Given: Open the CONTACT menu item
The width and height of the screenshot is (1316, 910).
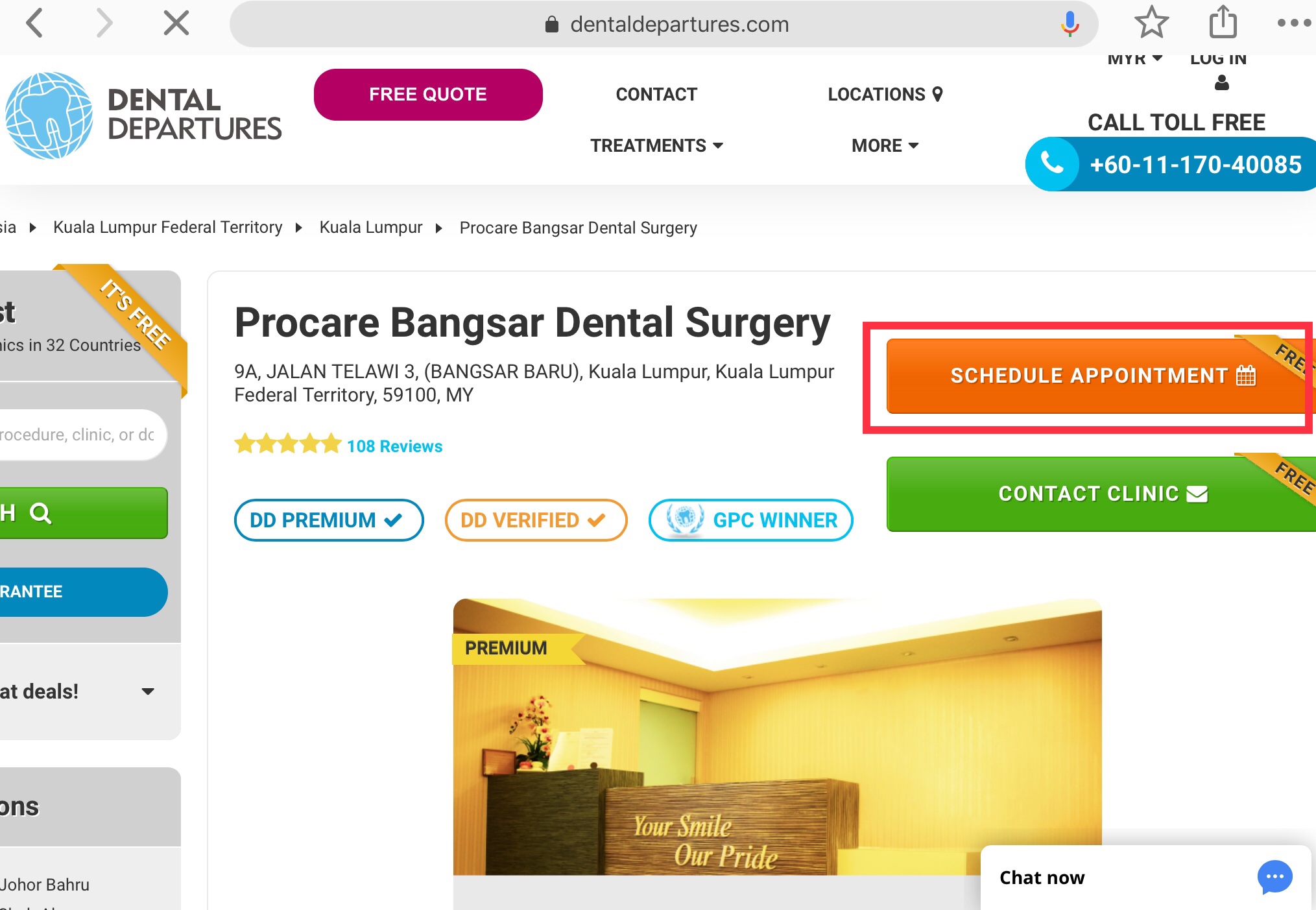Looking at the screenshot, I should tap(656, 94).
